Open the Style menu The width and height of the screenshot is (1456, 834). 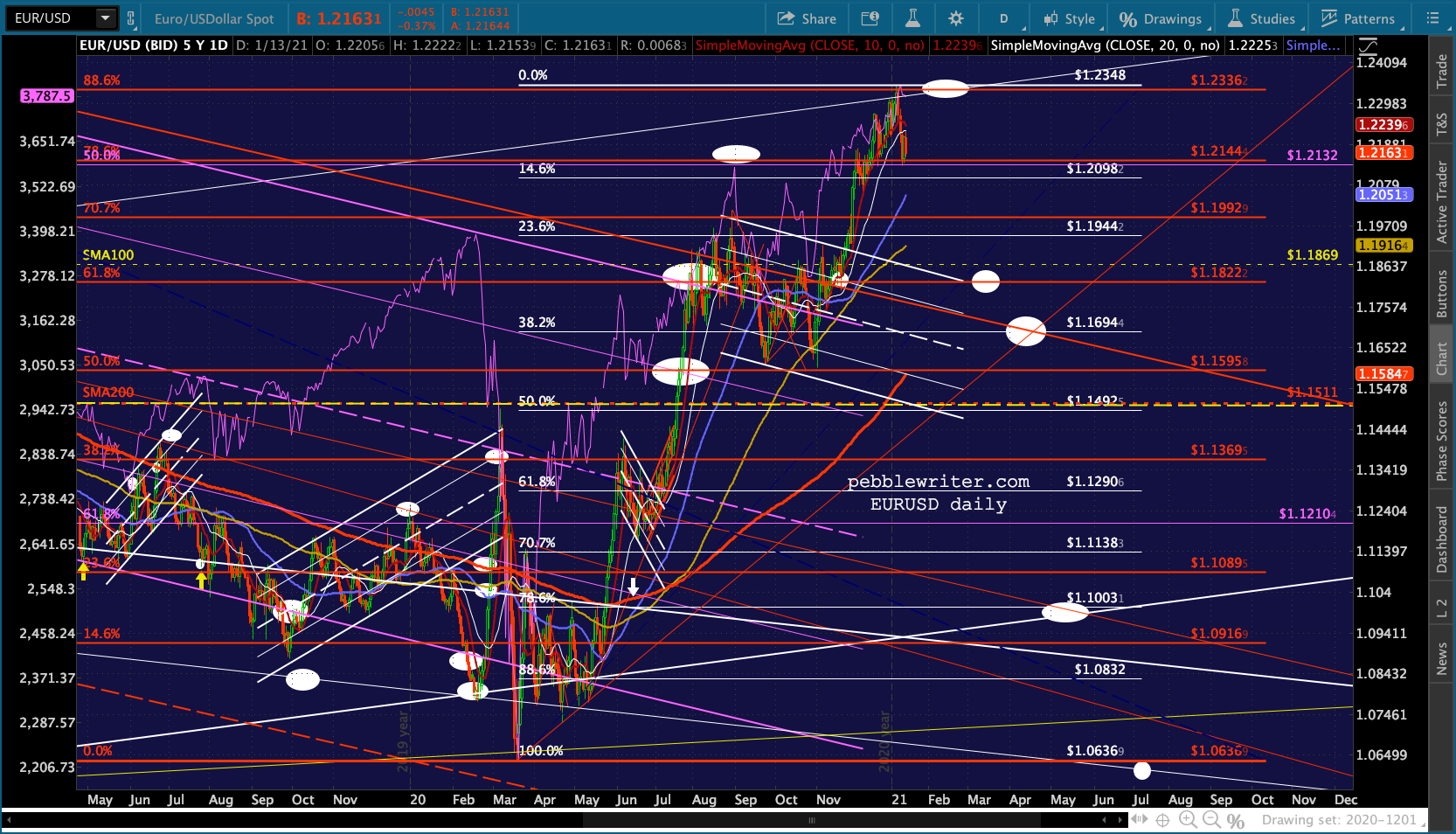tap(1069, 18)
